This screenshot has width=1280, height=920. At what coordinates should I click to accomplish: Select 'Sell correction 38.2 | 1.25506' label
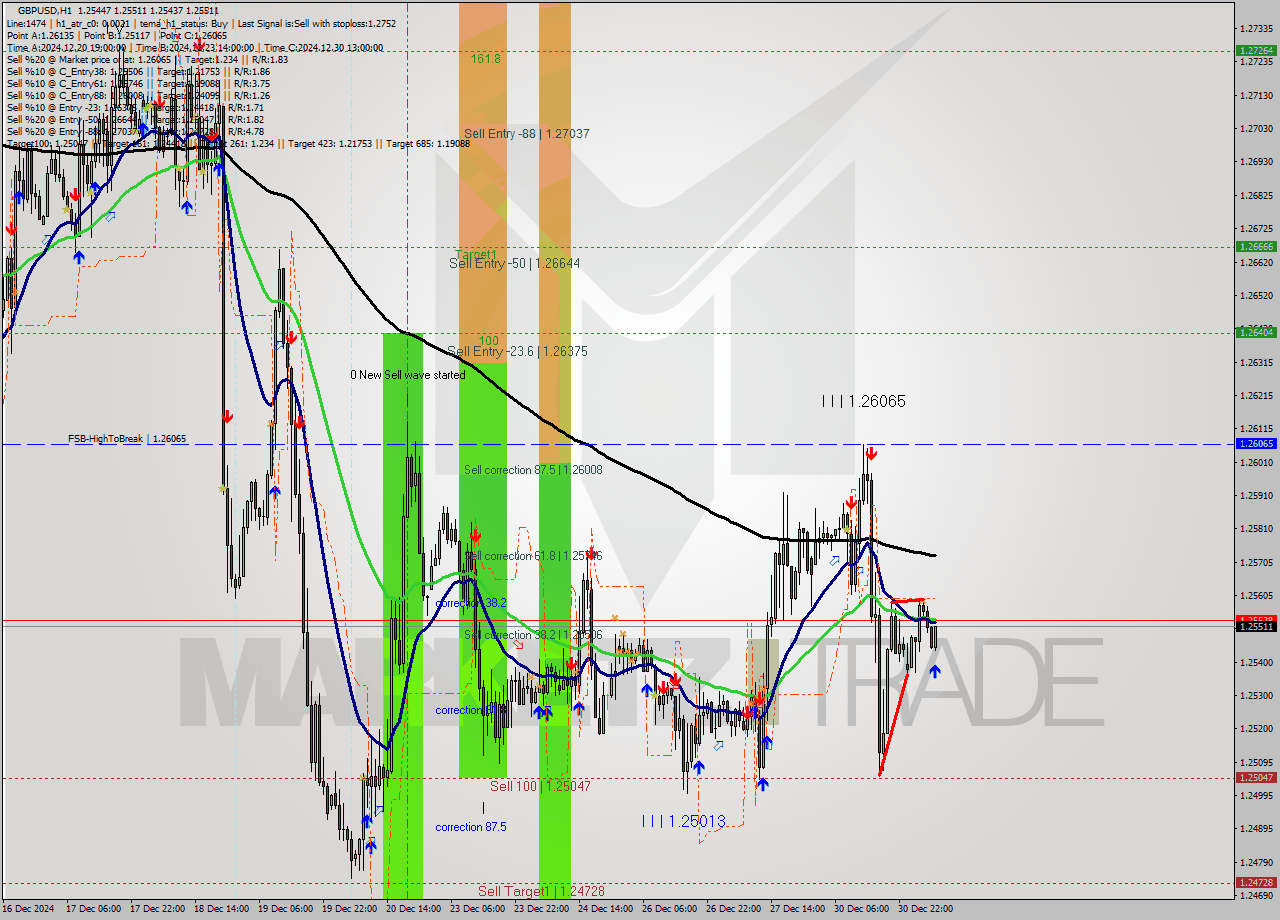coord(532,635)
